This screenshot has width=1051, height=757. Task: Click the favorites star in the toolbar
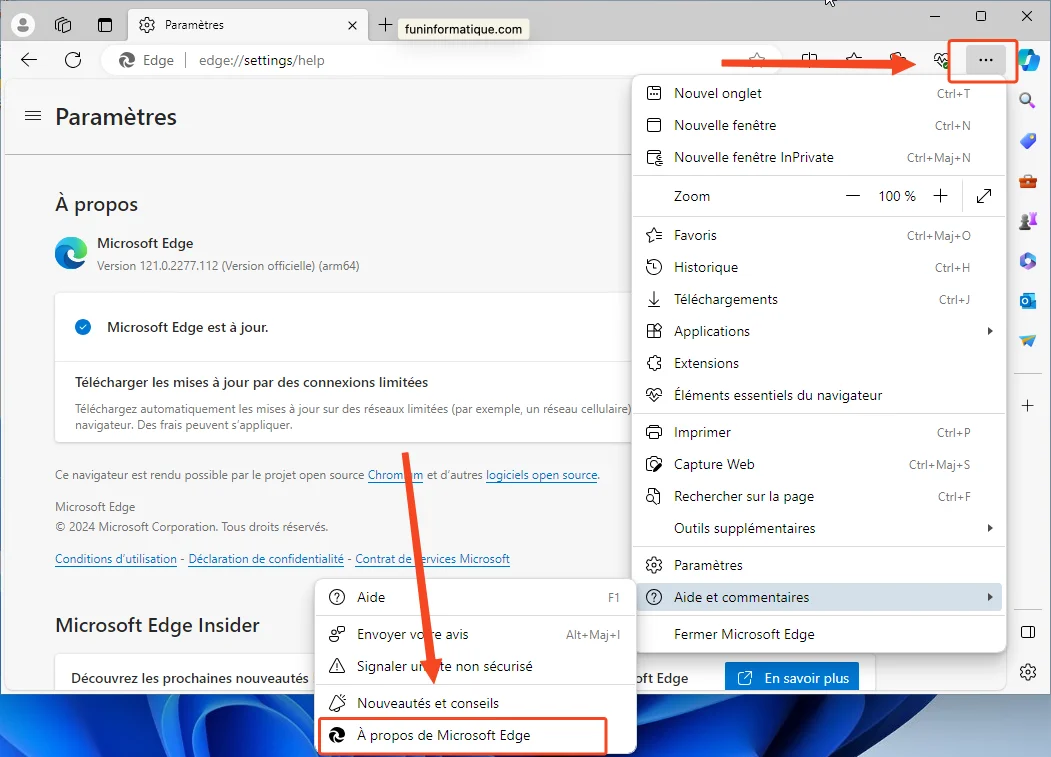tap(854, 60)
